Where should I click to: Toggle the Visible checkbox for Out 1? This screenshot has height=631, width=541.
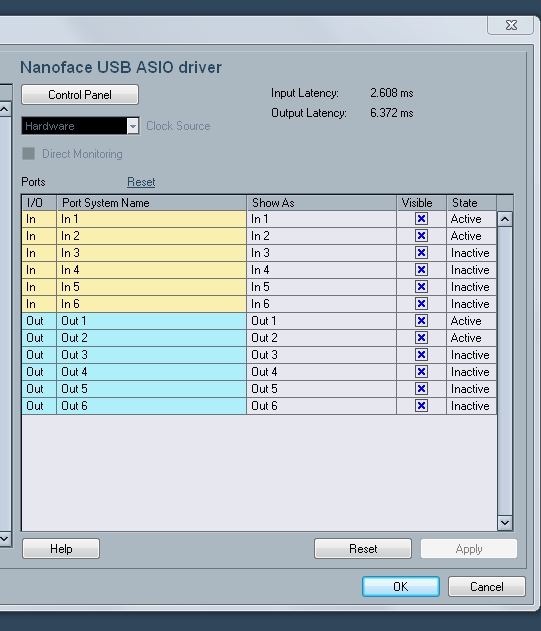point(421,321)
